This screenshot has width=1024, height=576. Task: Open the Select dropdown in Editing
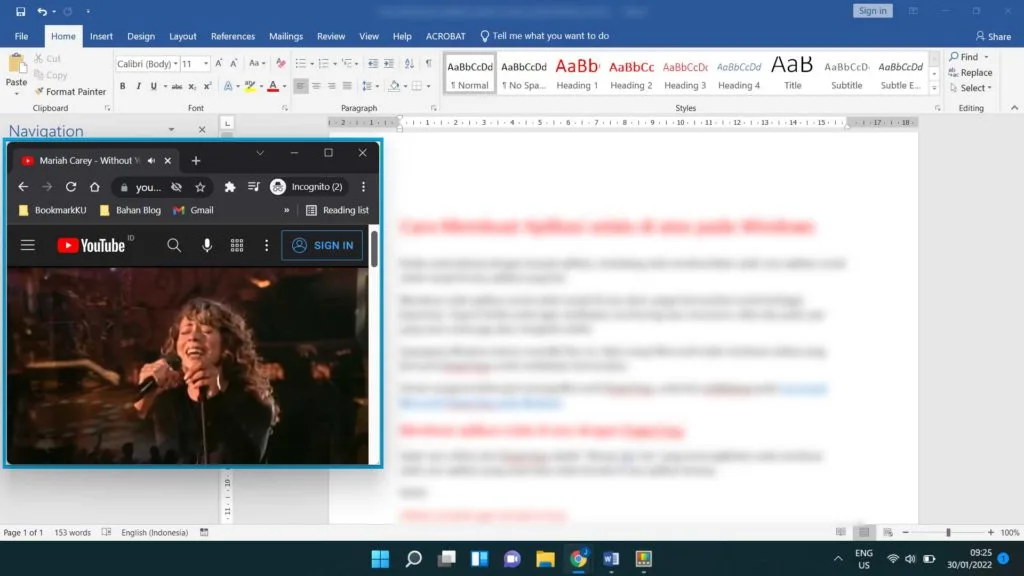tap(970, 88)
